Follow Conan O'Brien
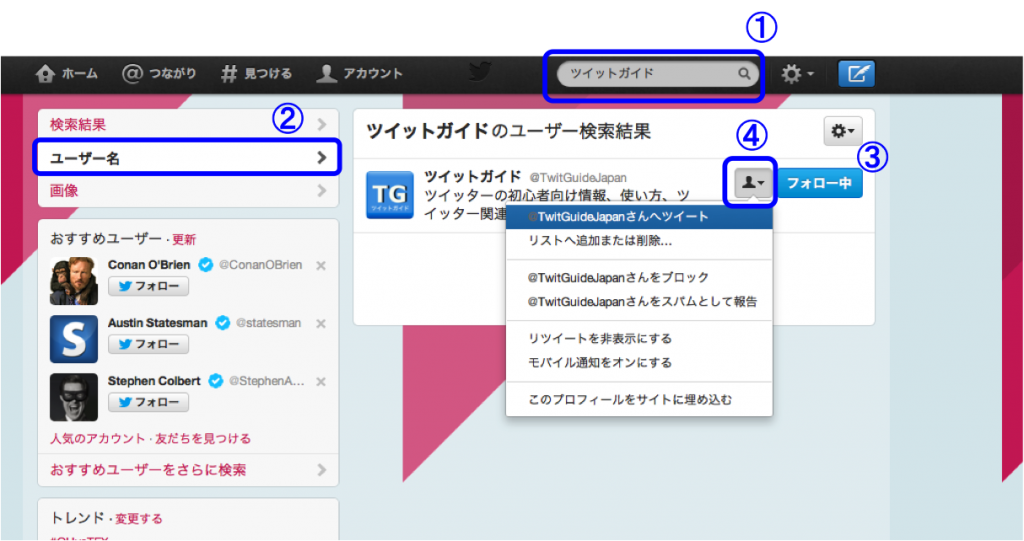Image resolution: width=1024 pixels, height=541 pixels. click(x=148, y=286)
